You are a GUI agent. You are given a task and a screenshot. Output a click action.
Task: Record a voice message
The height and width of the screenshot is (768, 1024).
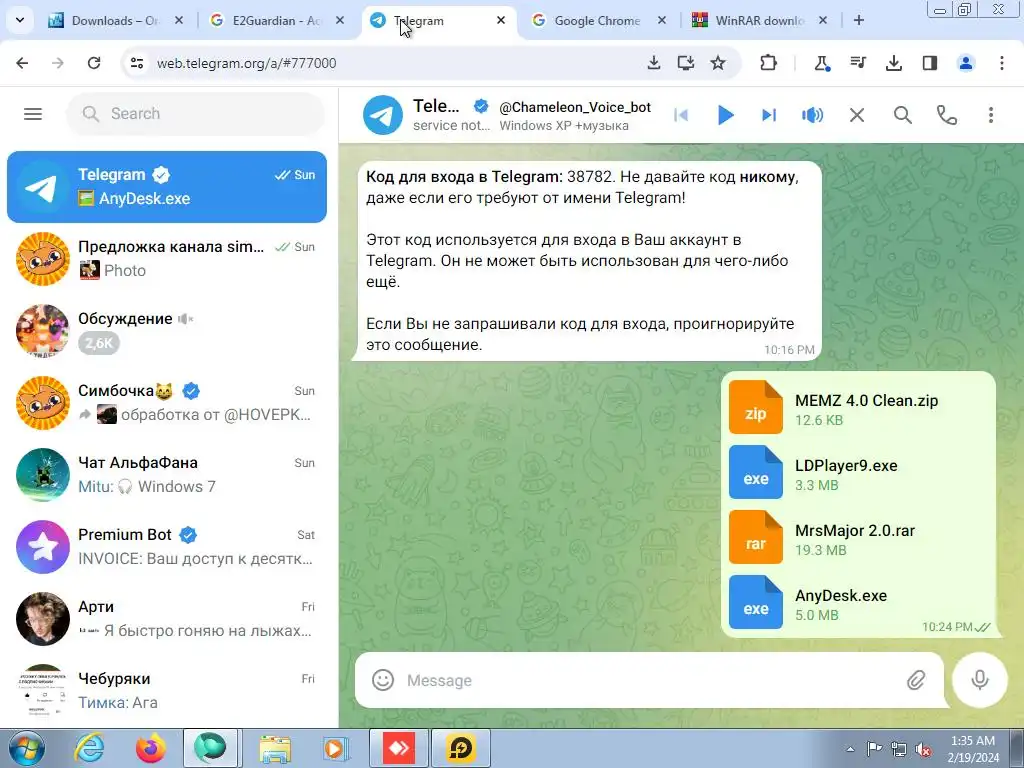click(x=980, y=680)
